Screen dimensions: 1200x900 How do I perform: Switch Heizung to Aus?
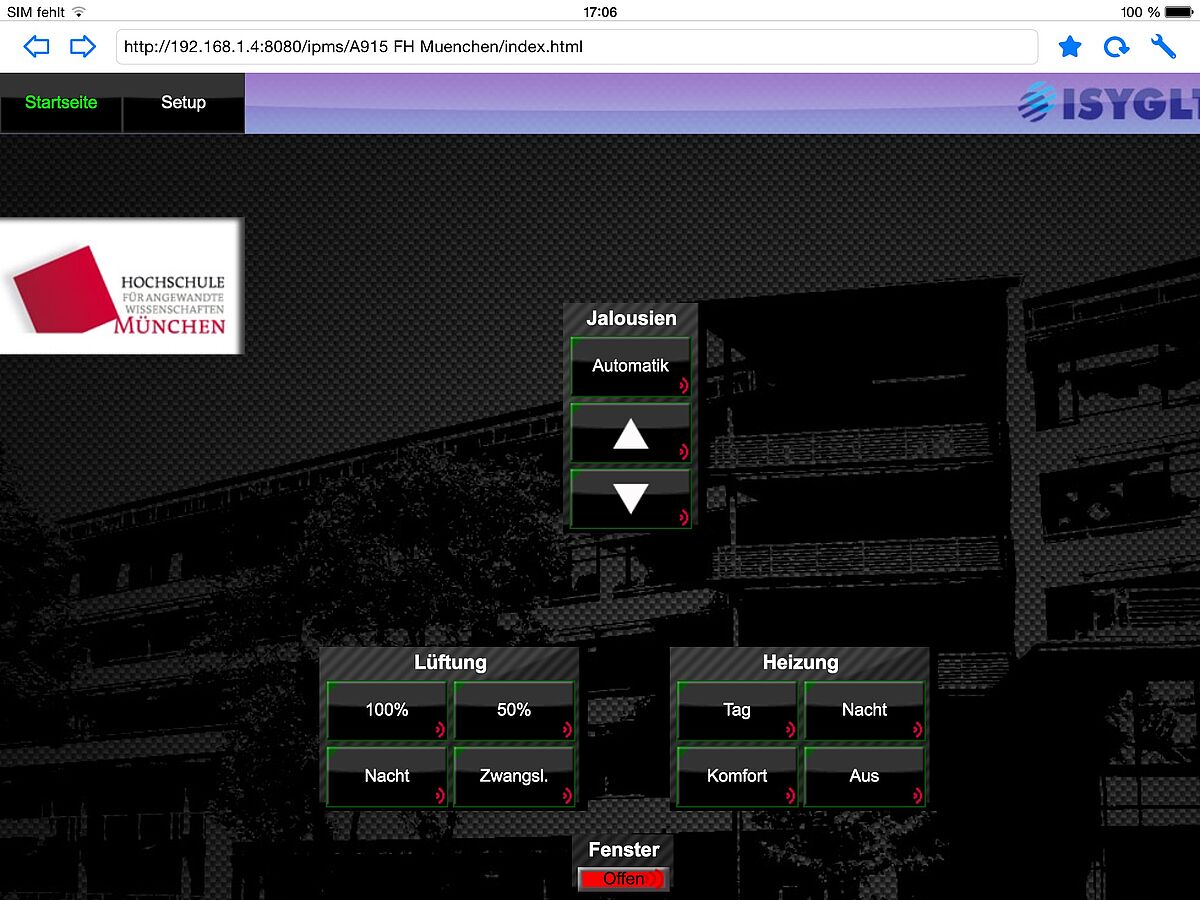coord(864,776)
